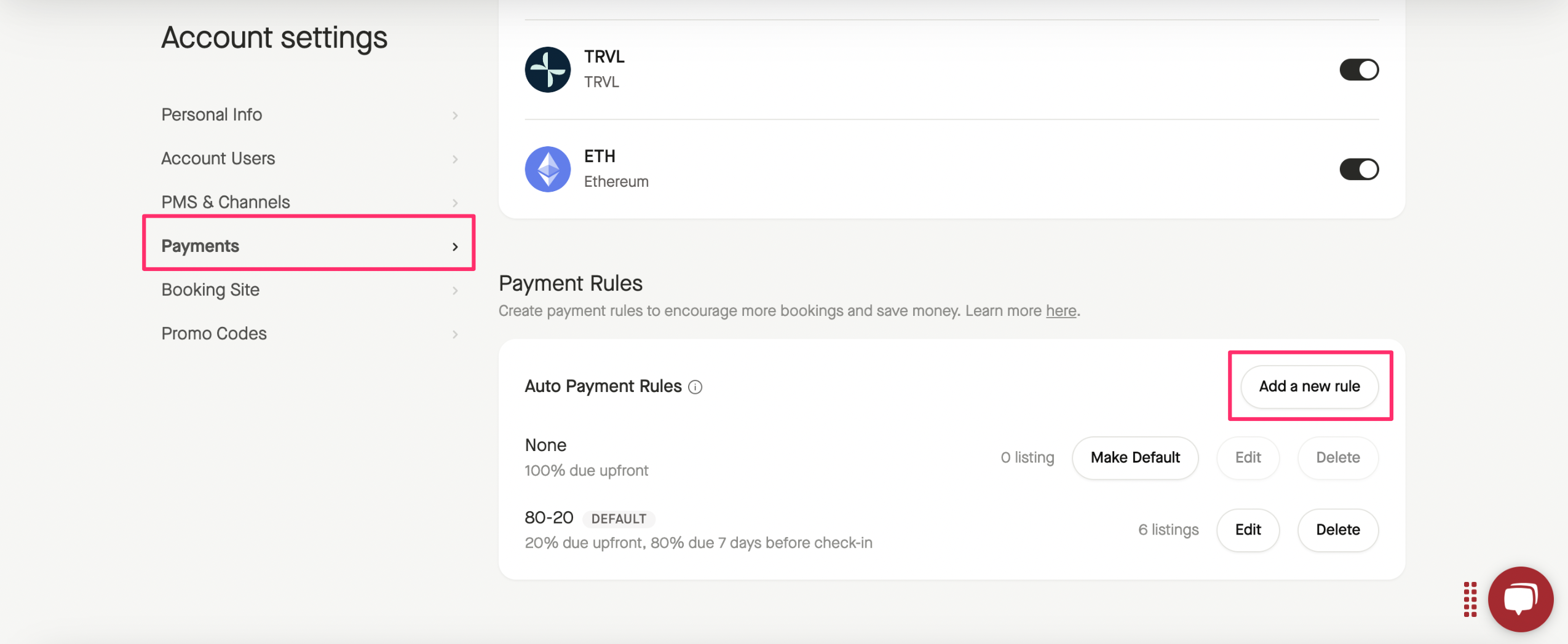
Task: Open the red chat support bubble
Action: coord(1520,599)
